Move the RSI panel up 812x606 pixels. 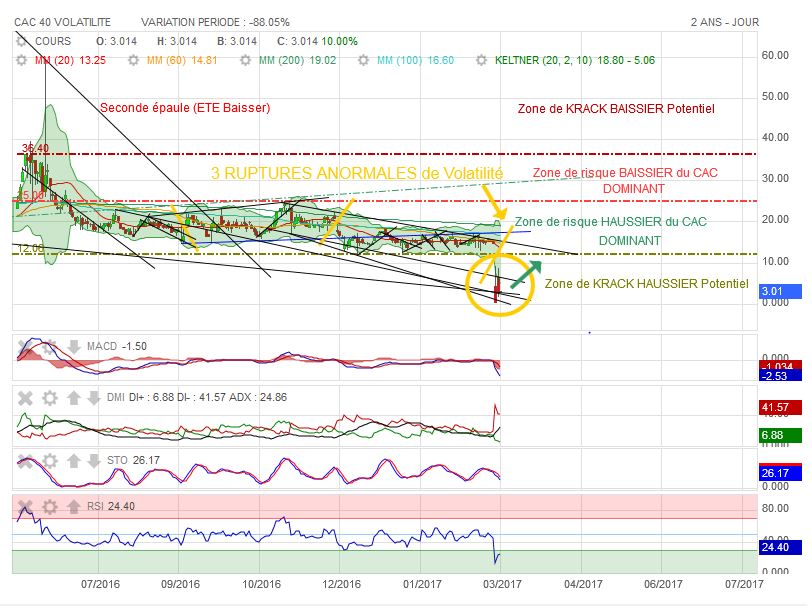click(x=74, y=506)
